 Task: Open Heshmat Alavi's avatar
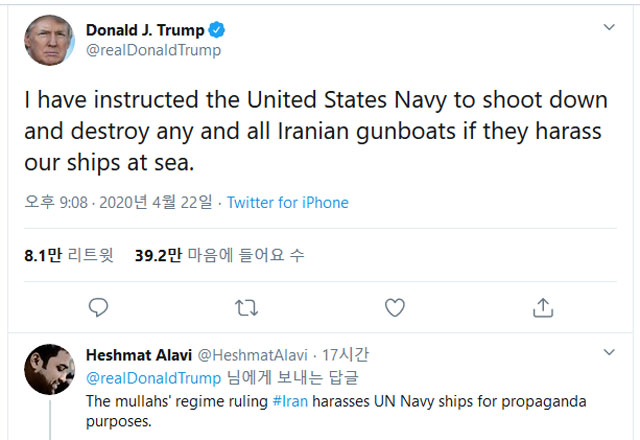[x=48, y=369]
